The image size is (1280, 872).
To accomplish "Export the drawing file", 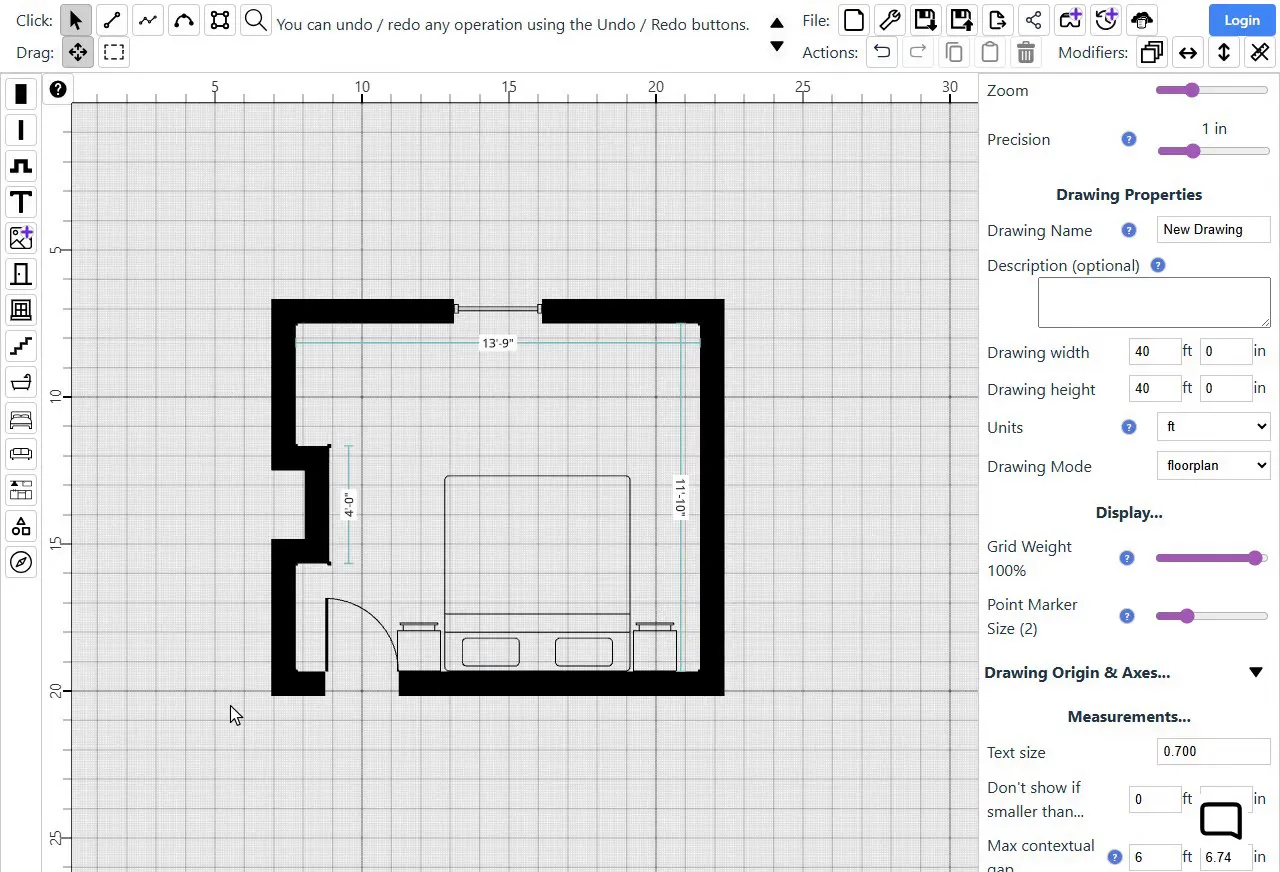I will tap(997, 19).
